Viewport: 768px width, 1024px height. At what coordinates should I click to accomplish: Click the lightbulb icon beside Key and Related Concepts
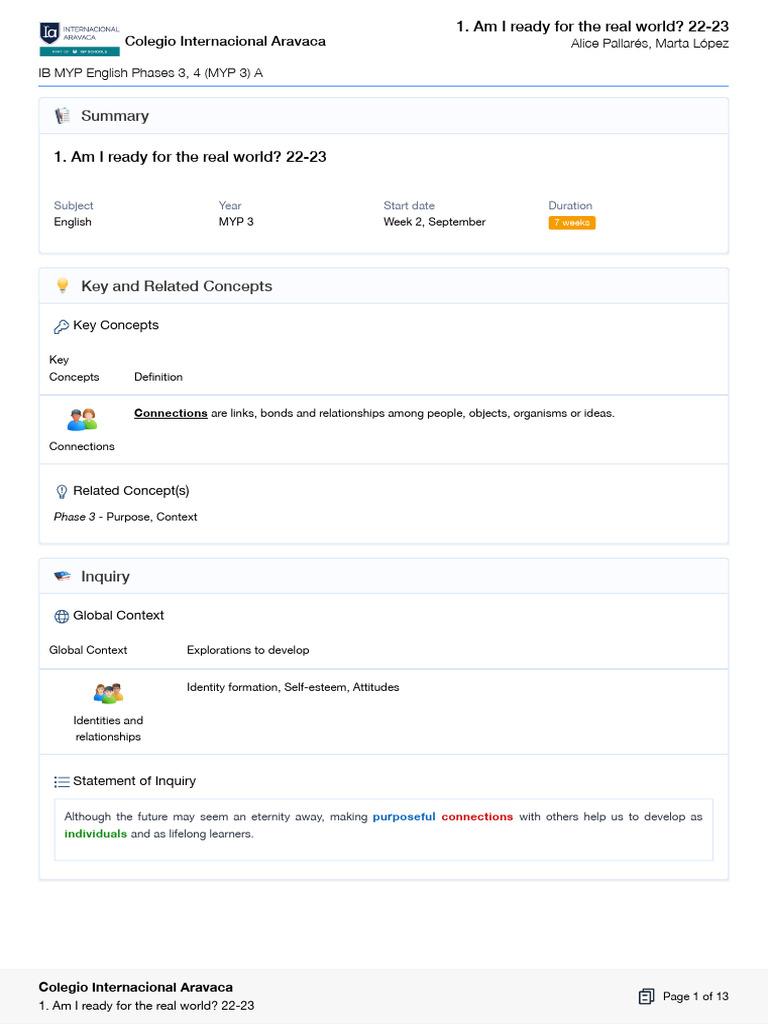tap(62, 286)
